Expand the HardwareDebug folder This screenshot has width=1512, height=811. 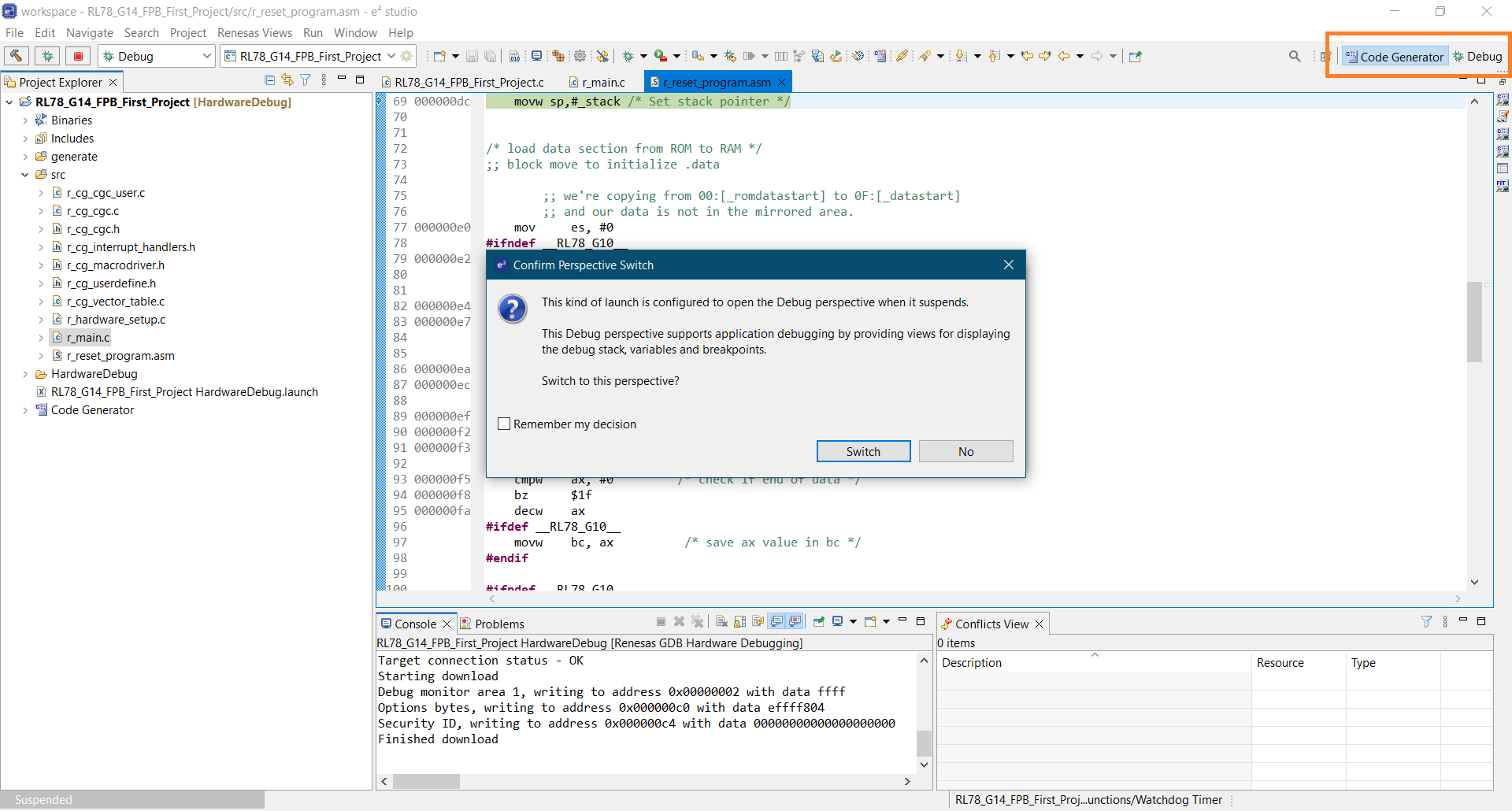click(x=25, y=374)
